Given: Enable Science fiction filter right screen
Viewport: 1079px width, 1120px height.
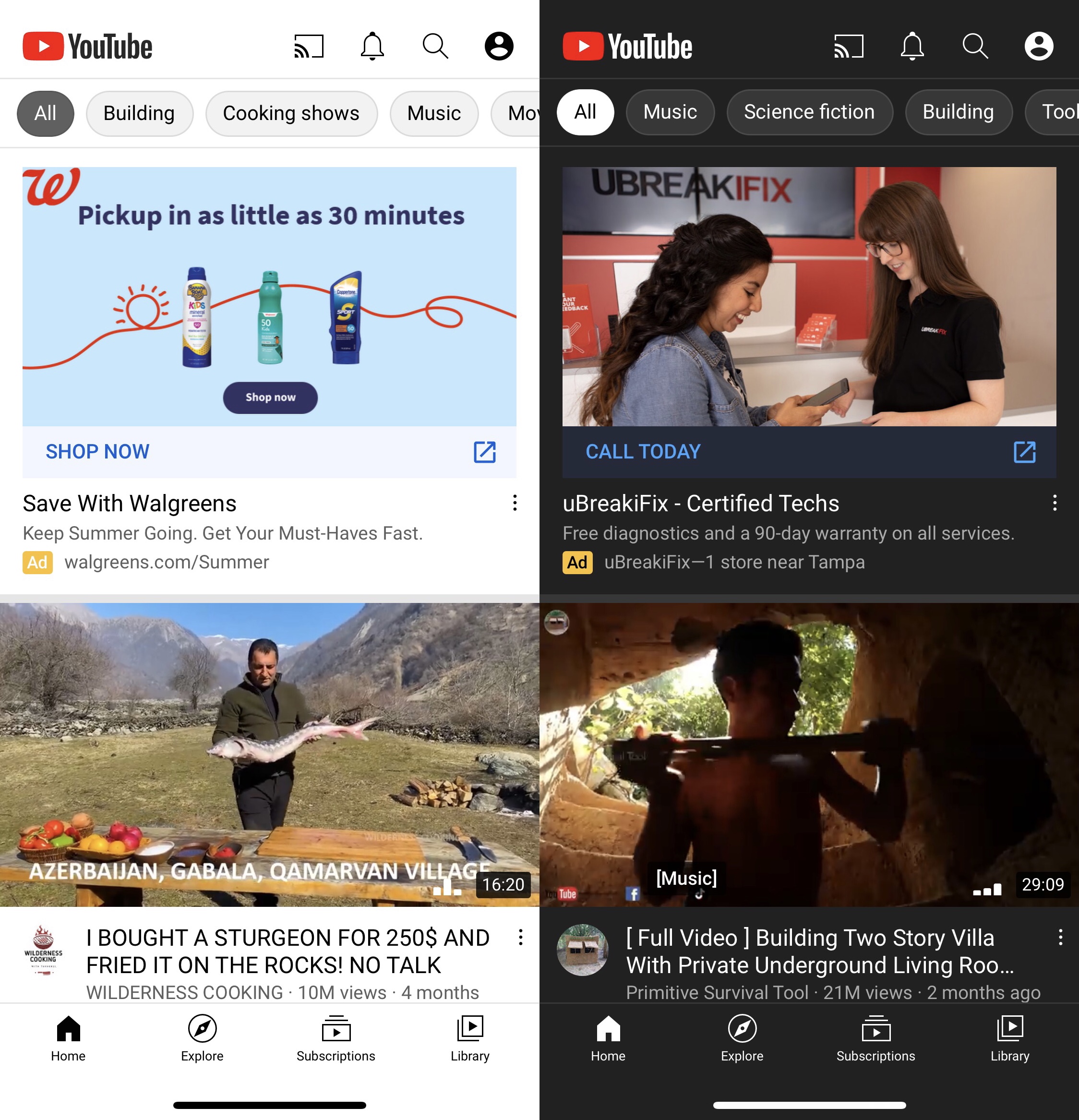Looking at the screenshot, I should (x=808, y=112).
